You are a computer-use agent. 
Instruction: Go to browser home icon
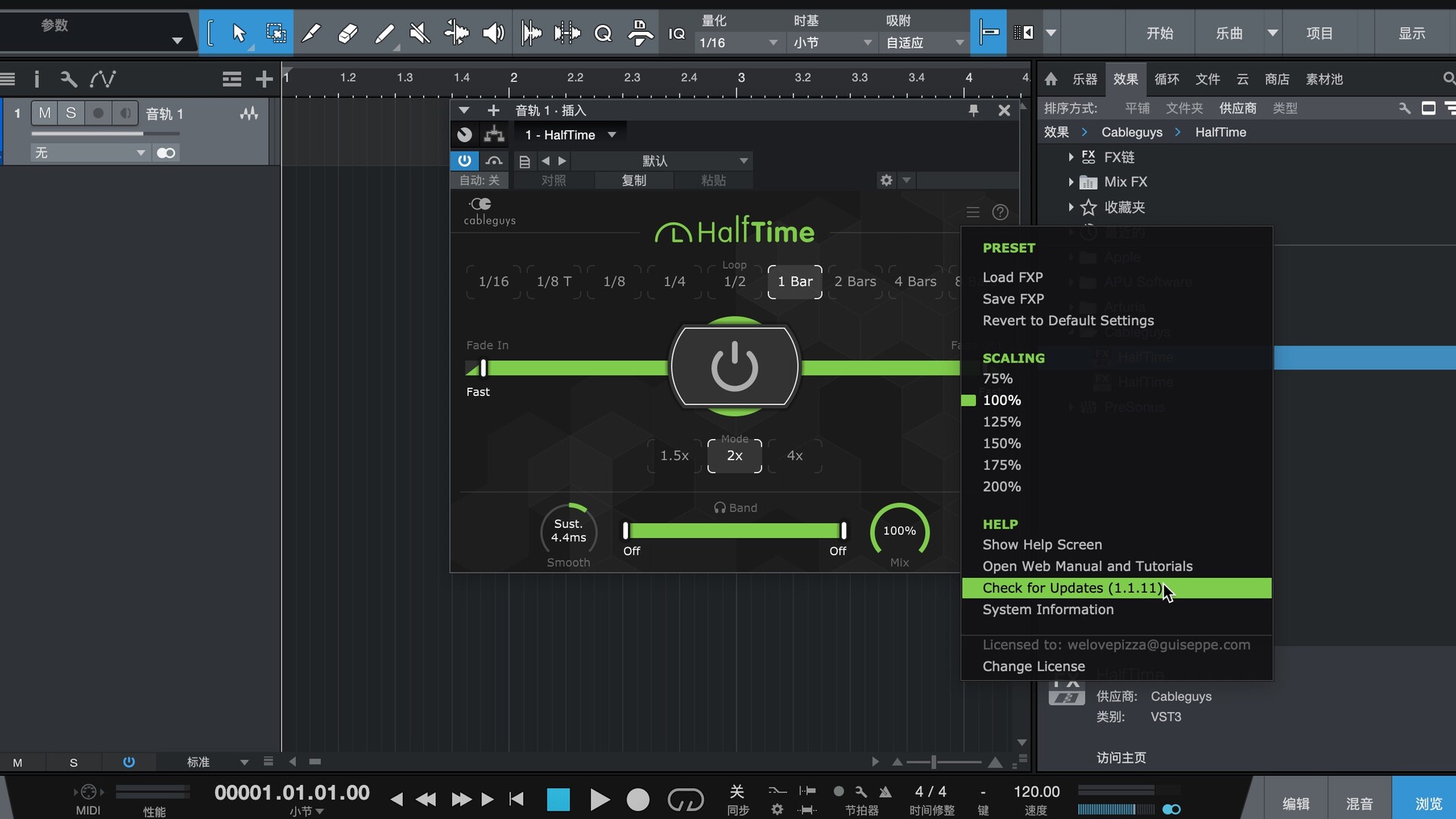[x=1050, y=79]
